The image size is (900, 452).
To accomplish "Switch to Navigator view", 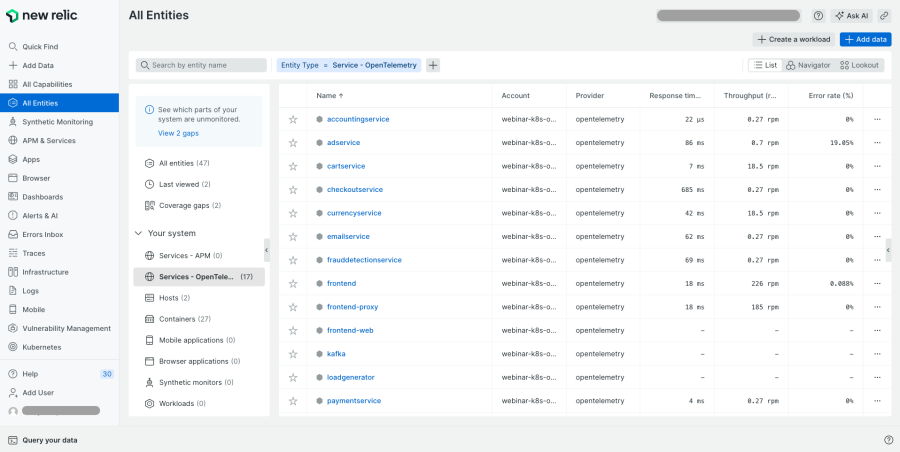I will pyautogui.click(x=808, y=65).
